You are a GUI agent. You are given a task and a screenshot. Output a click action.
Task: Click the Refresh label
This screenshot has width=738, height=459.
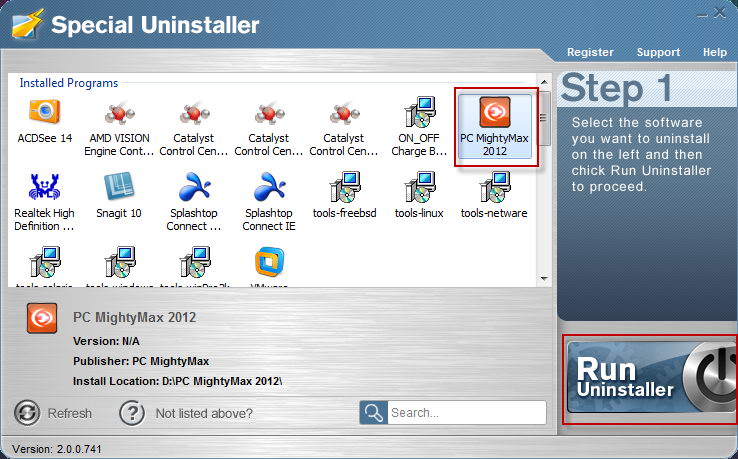click(x=70, y=413)
